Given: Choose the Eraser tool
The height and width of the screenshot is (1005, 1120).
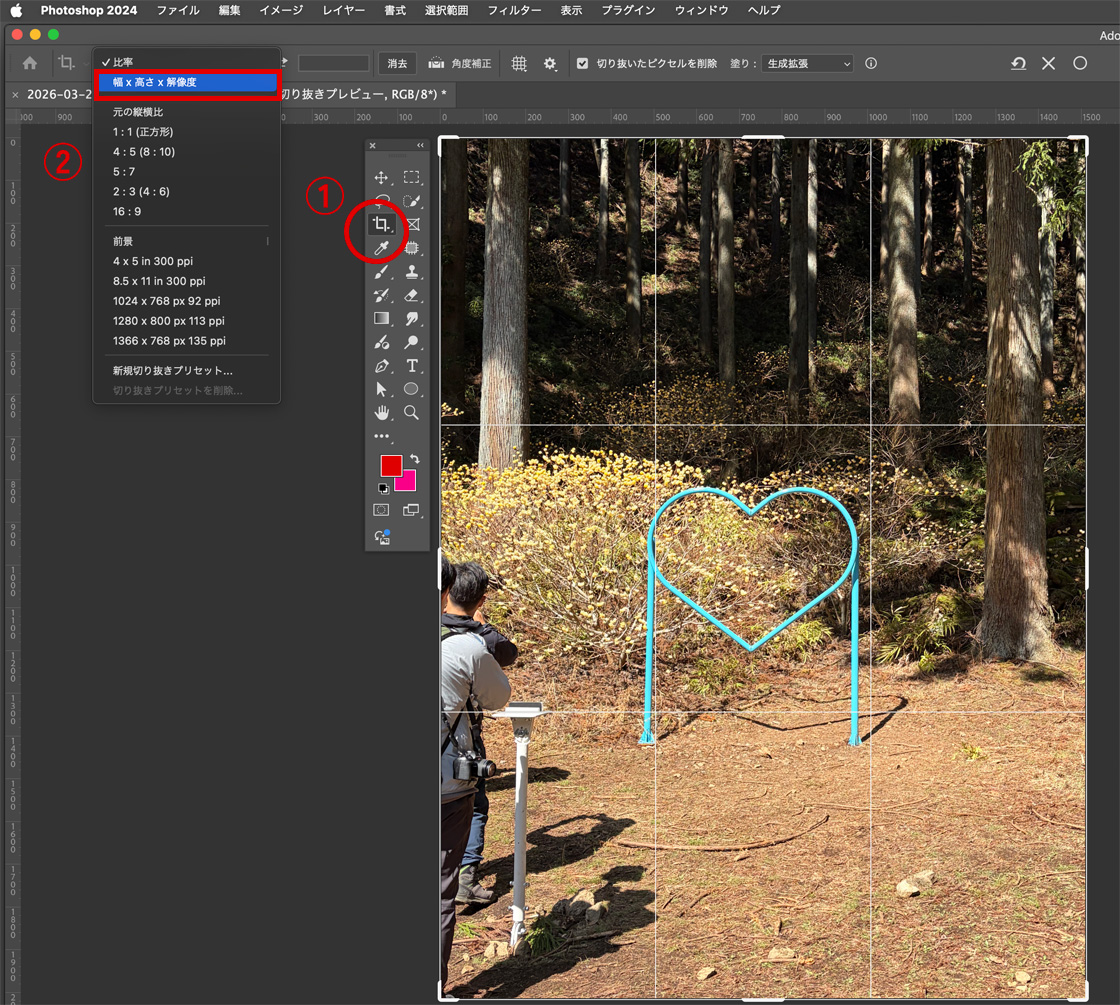Looking at the screenshot, I should 411,295.
